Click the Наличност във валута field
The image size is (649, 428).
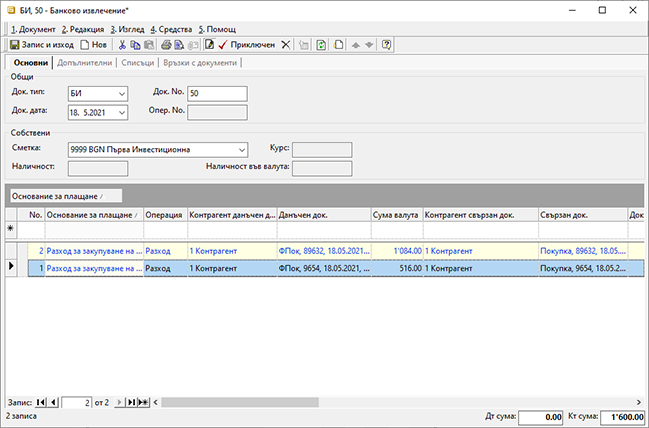[322, 168]
